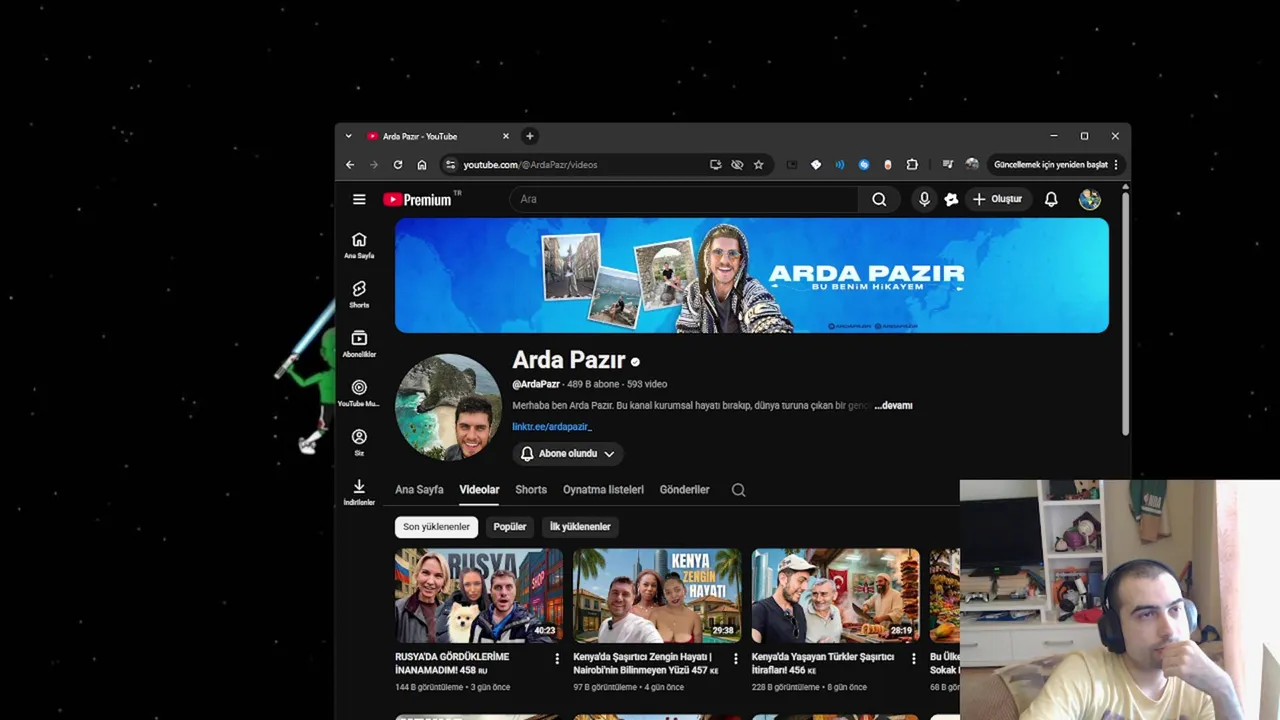Open the YouTube account avatar menu
This screenshot has height=720, width=1280.
point(1090,199)
